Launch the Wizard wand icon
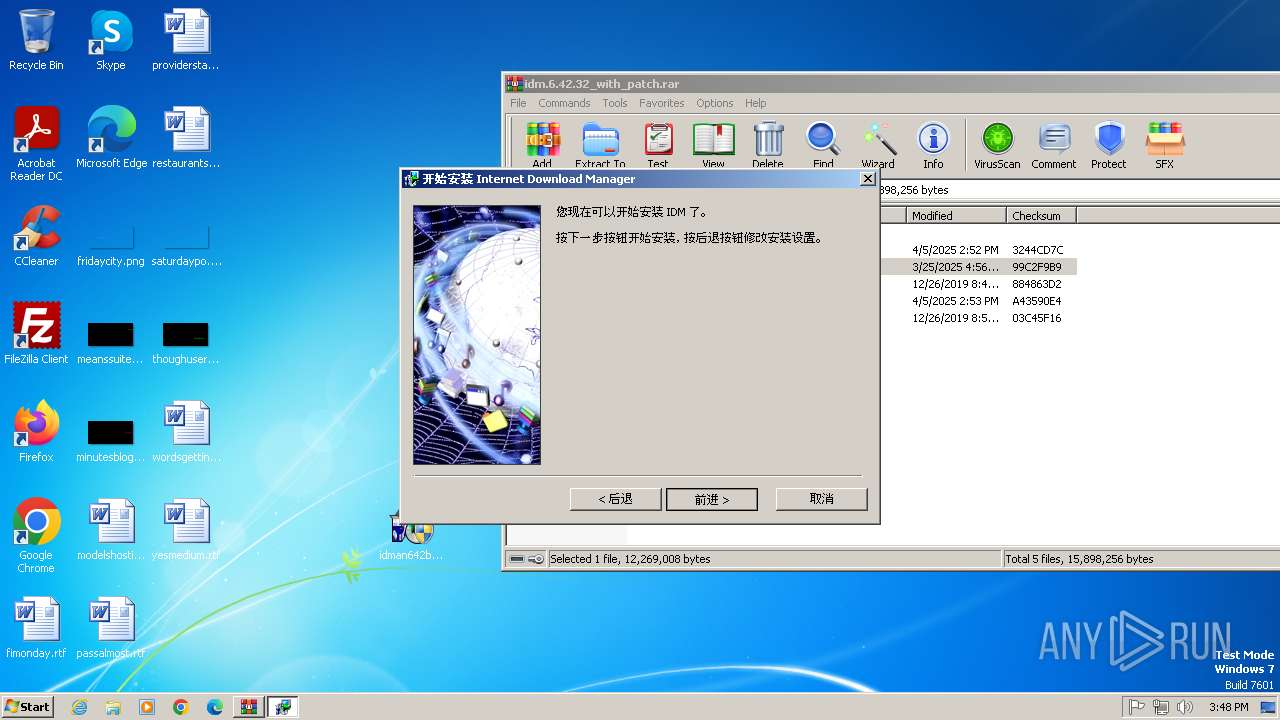The width and height of the screenshot is (1280, 720). click(x=878, y=144)
